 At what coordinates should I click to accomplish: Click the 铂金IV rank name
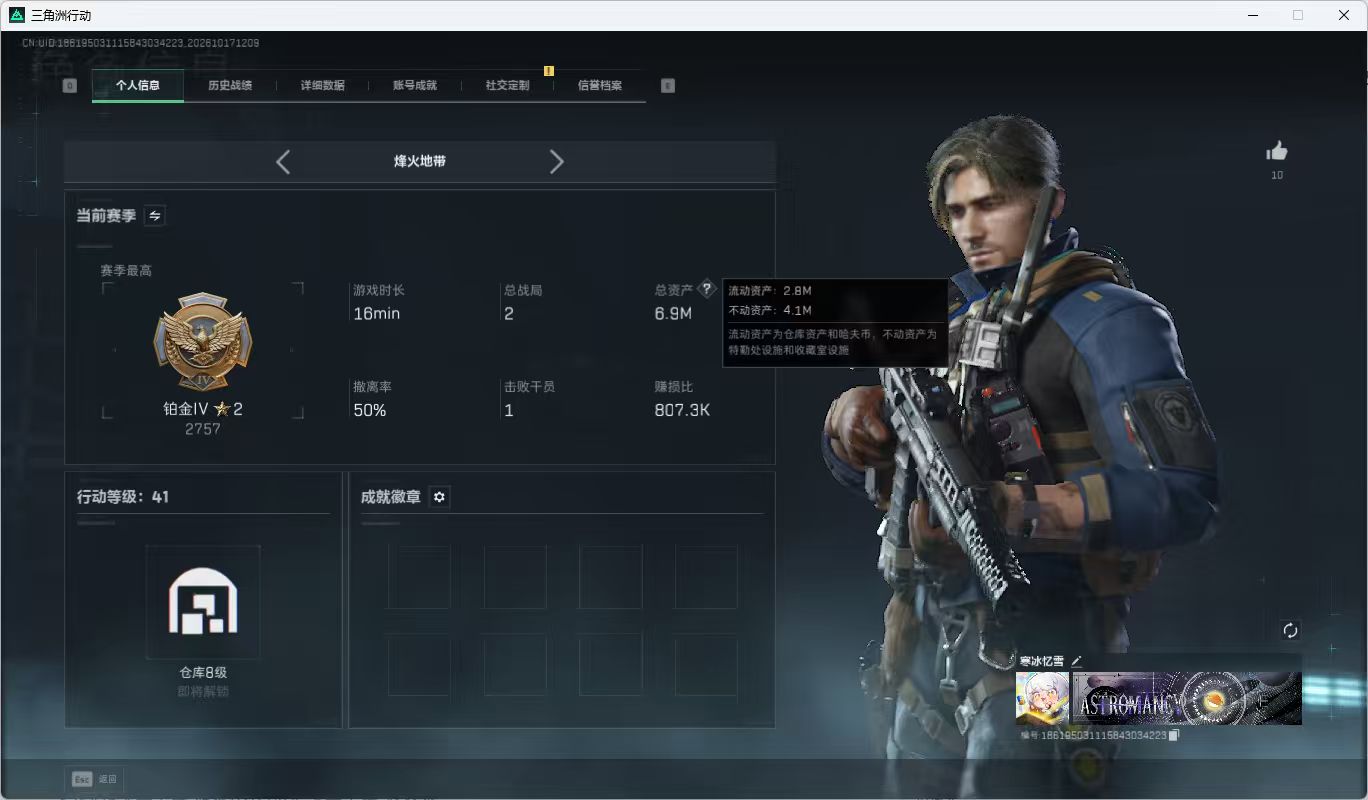(x=186, y=409)
